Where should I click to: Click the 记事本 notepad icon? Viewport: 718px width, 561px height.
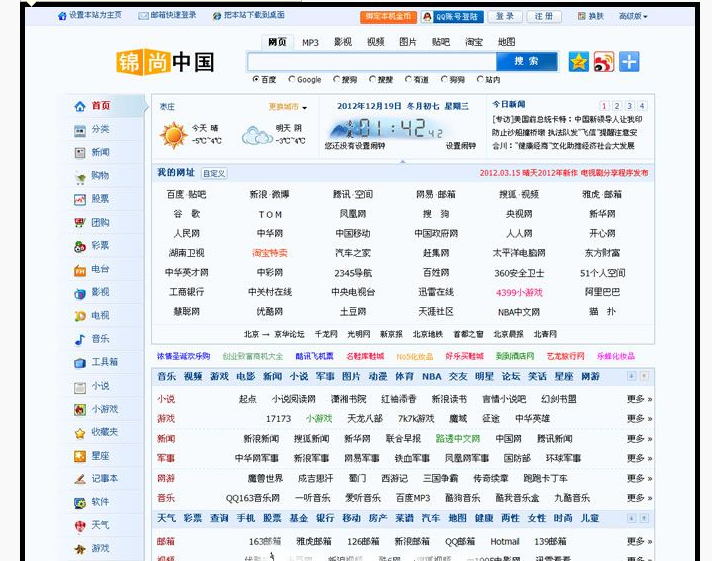pyautogui.click(x=80, y=479)
